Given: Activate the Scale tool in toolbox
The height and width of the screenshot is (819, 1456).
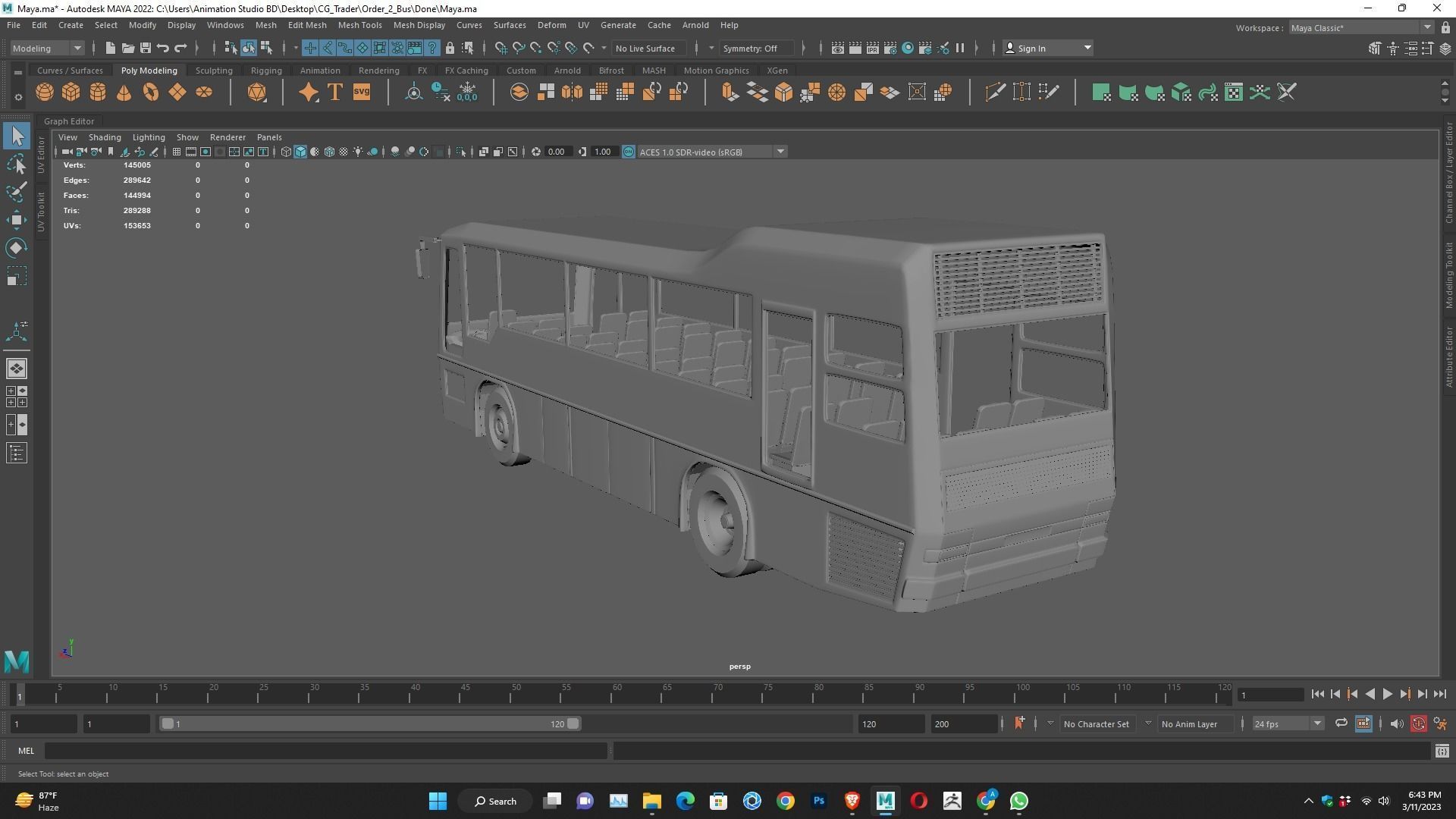Looking at the screenshot, I should [x=17, y=276].
